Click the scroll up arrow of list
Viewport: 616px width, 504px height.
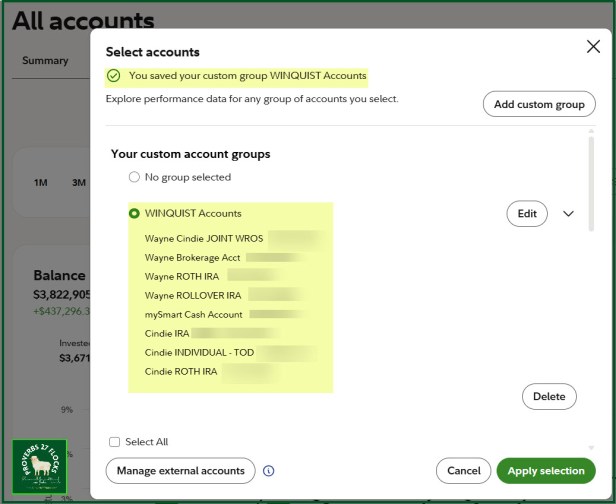(x=591, y=131)
